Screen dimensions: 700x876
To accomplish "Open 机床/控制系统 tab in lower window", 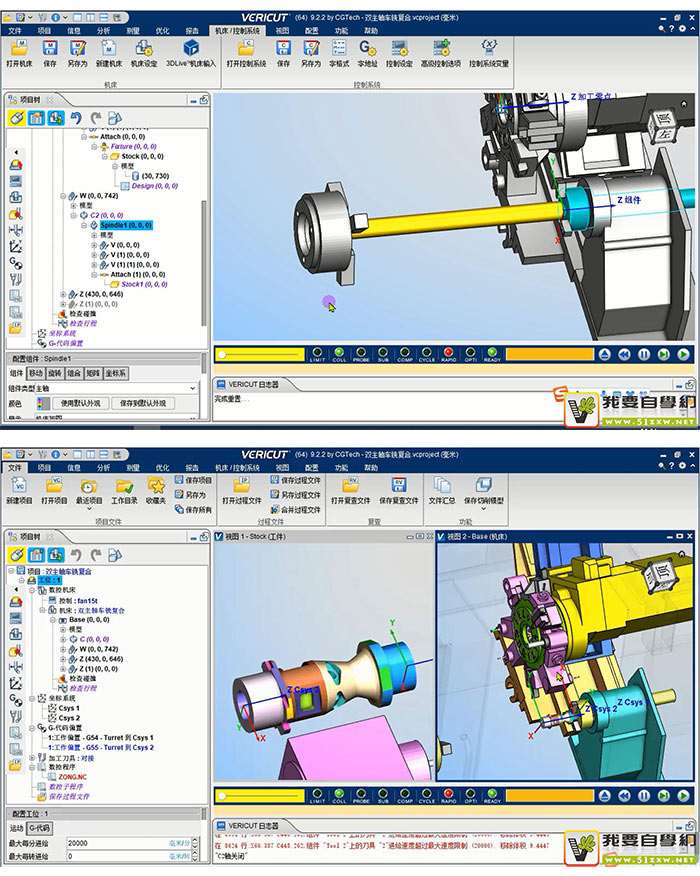I will point(237,468).
